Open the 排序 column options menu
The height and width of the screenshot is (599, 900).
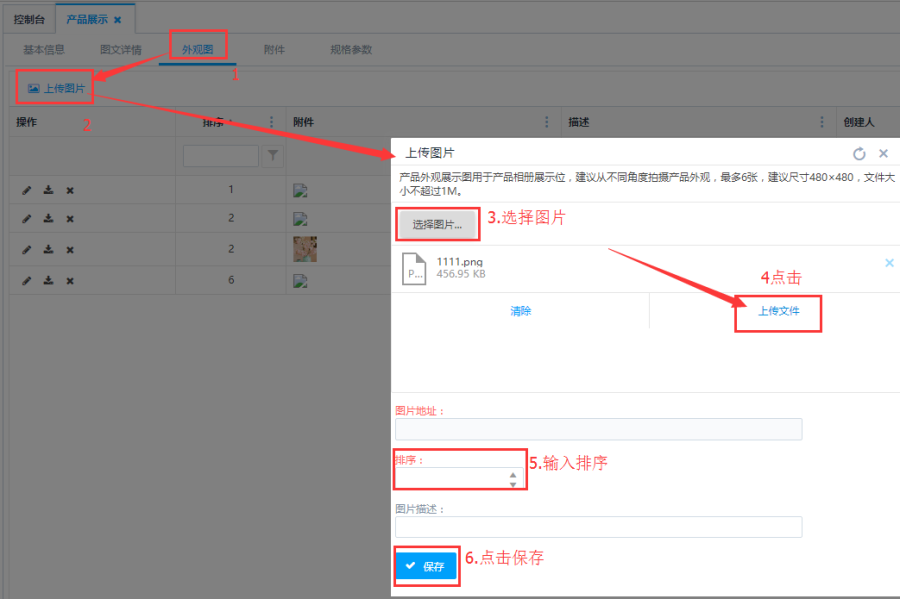271,122
